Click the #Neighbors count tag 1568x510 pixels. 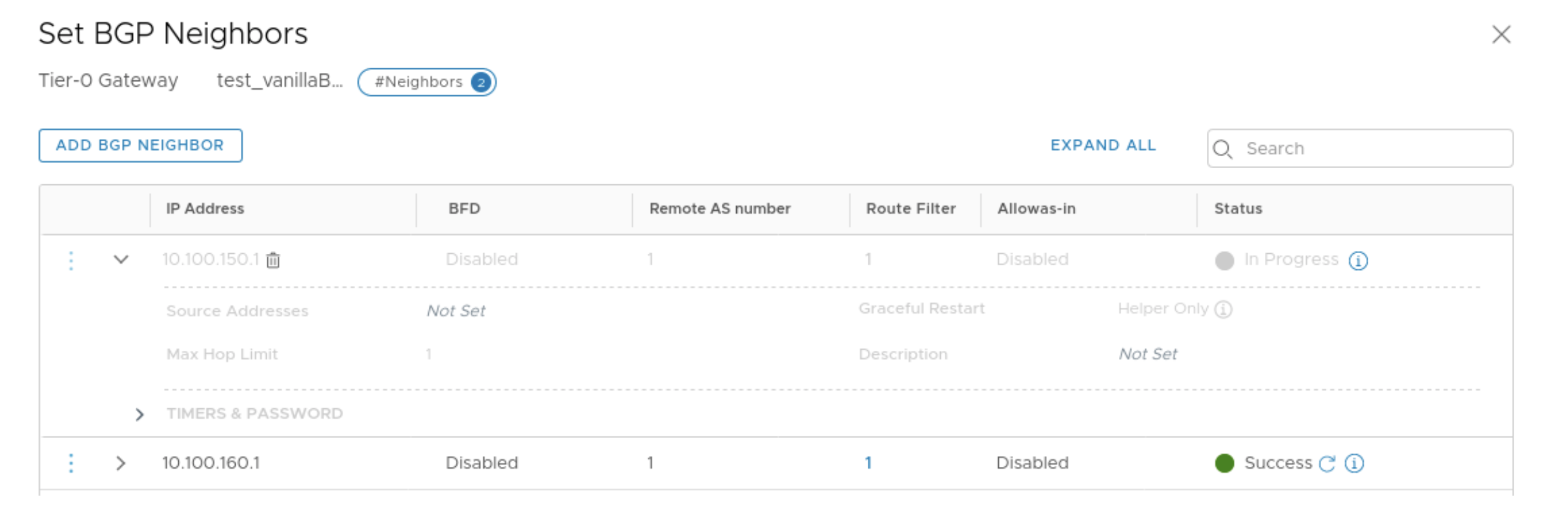427,82
